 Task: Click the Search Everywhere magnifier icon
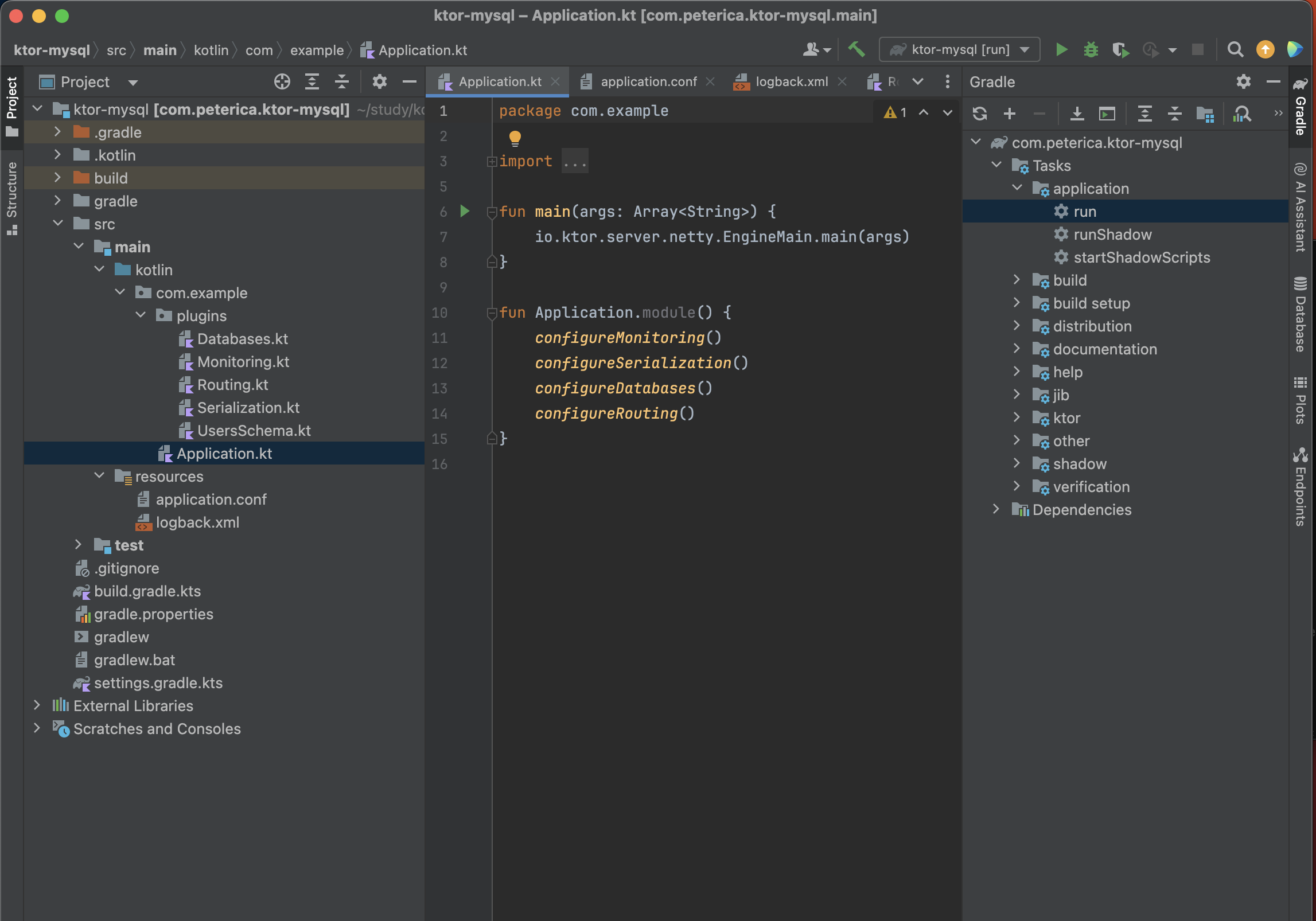click(1235, 50)
